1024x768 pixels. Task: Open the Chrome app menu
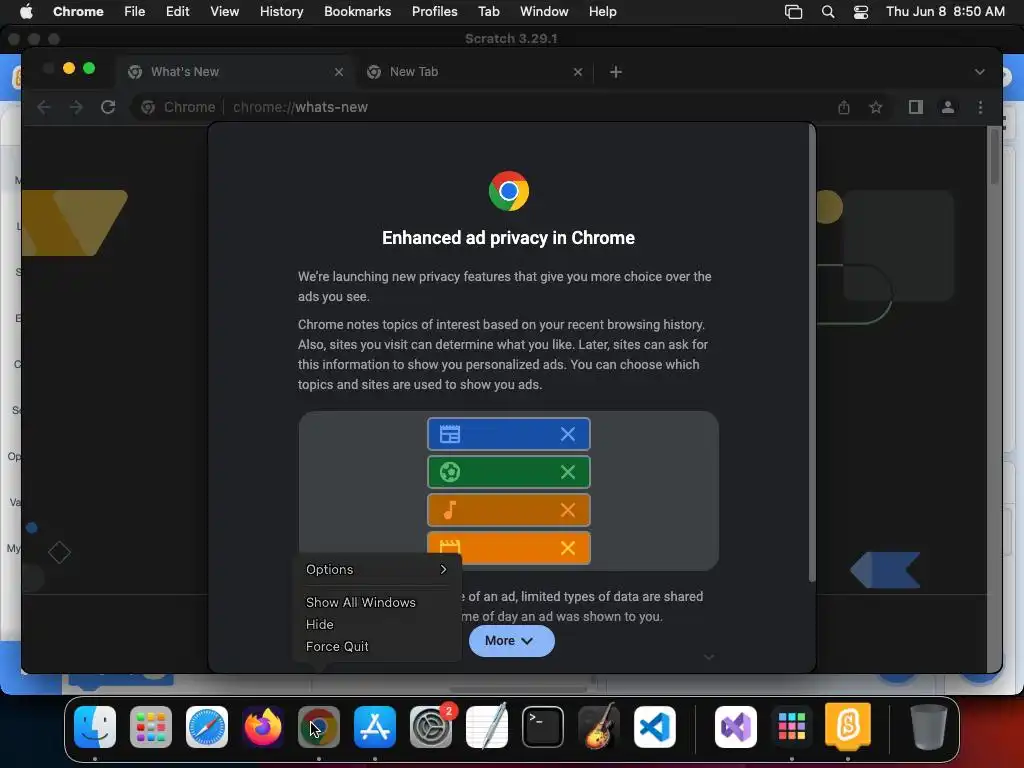[78, 11]
